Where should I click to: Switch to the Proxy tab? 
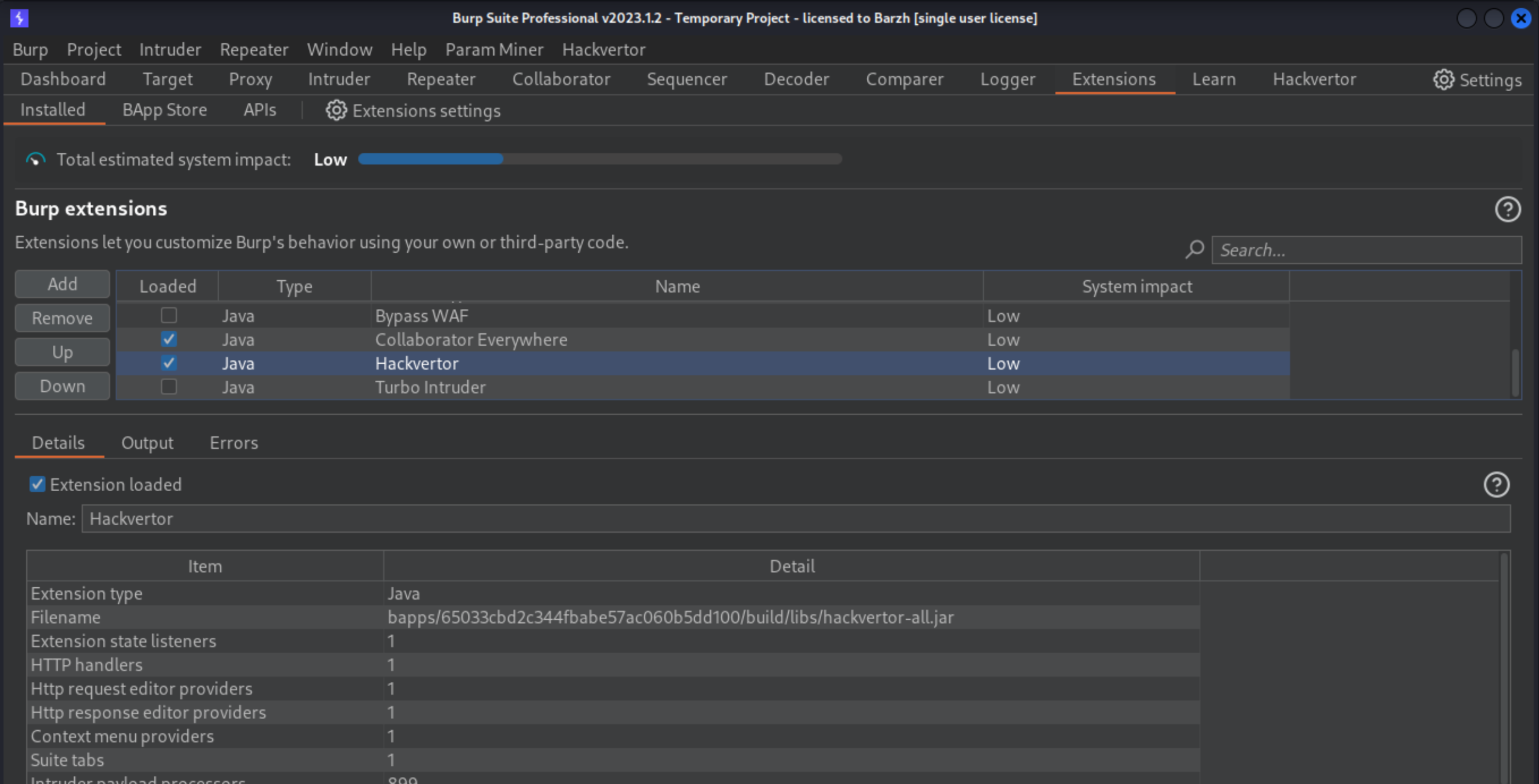tap(250, 80)
